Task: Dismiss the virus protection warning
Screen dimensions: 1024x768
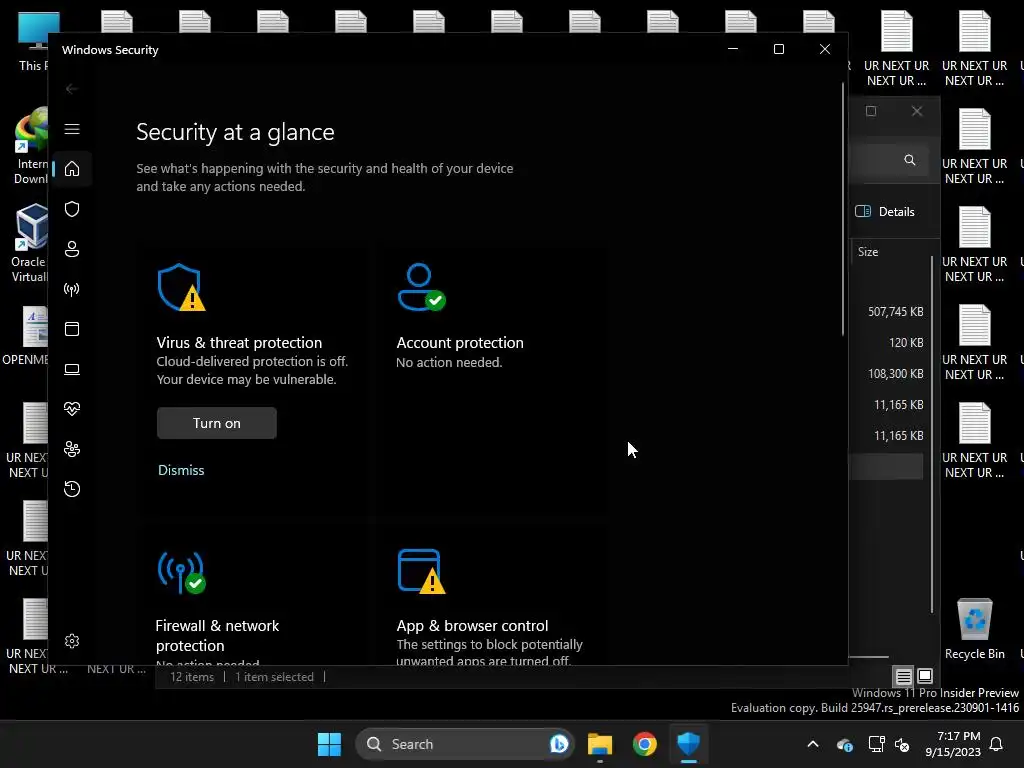Action: (x=181, y=470)
